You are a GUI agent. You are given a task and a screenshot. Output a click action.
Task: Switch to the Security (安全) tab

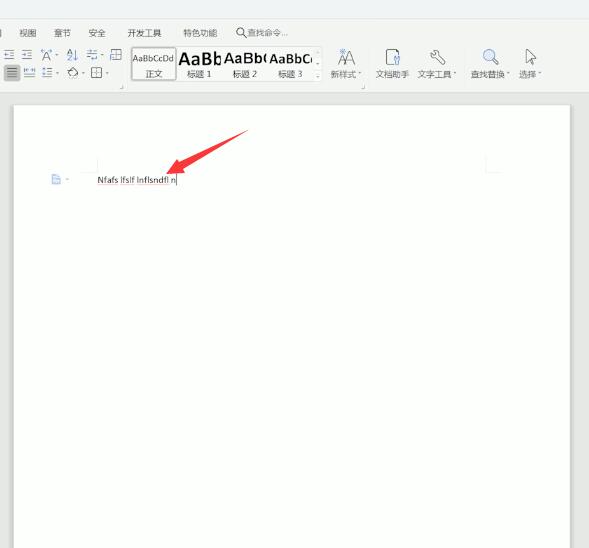[97, 33]
